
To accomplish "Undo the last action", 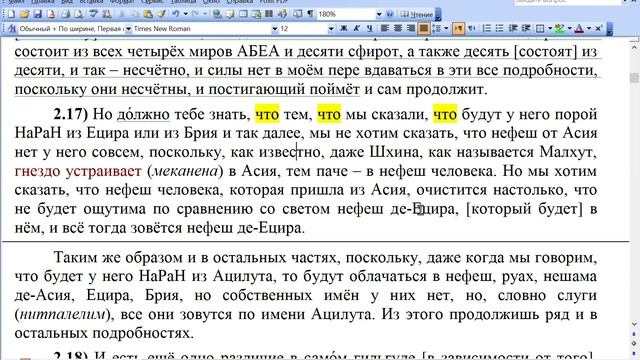I will pos(176,14).
